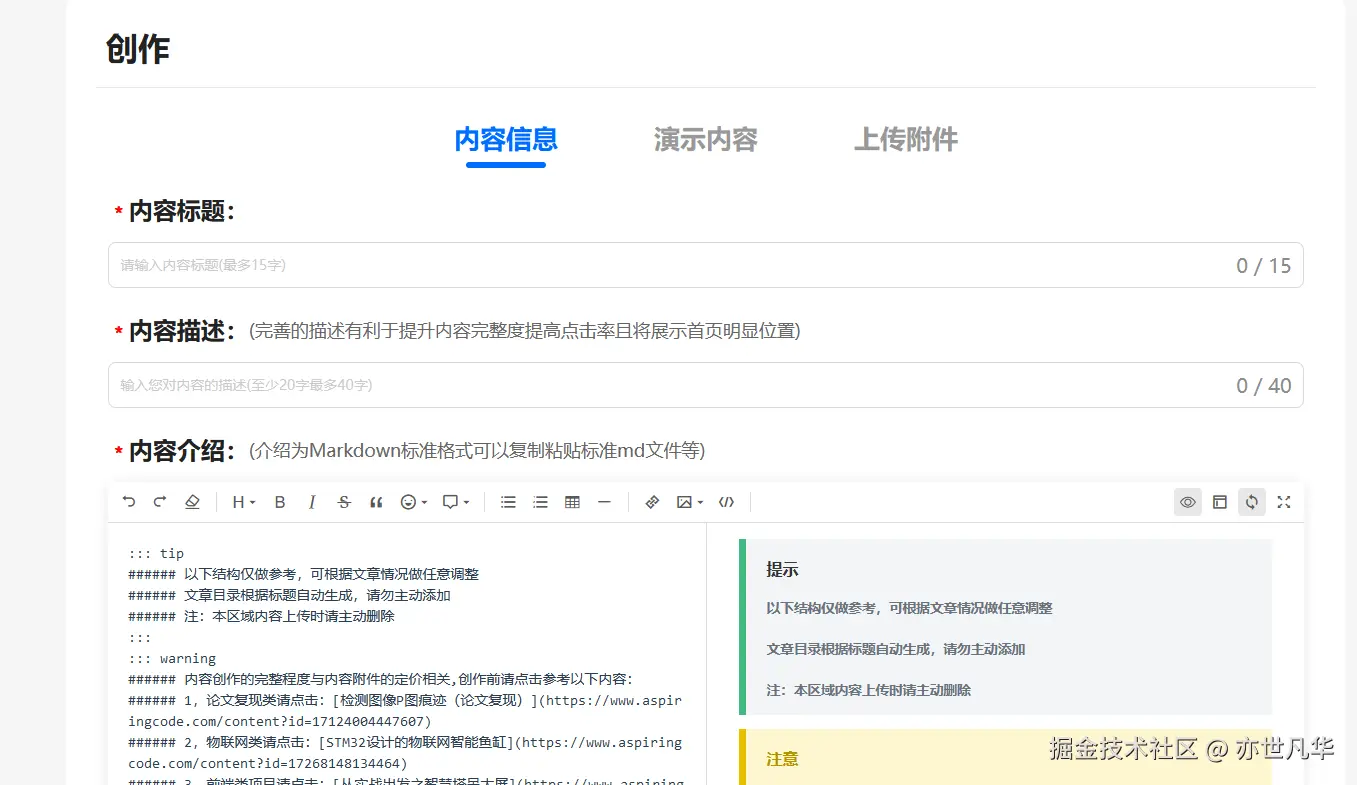Open the heading level dropdown
This screenshot has height=785, width=1357.
pos(240,501)
